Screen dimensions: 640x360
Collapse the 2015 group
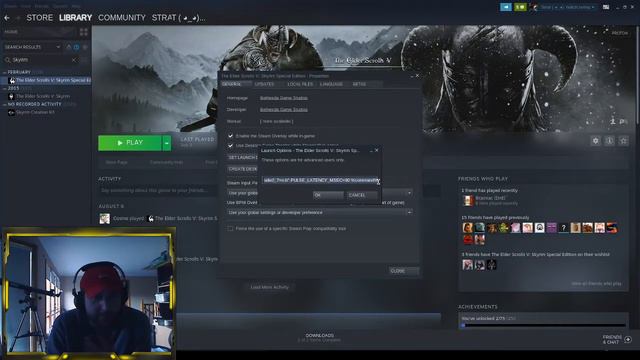pyautogui.click(x=5, y=88)
